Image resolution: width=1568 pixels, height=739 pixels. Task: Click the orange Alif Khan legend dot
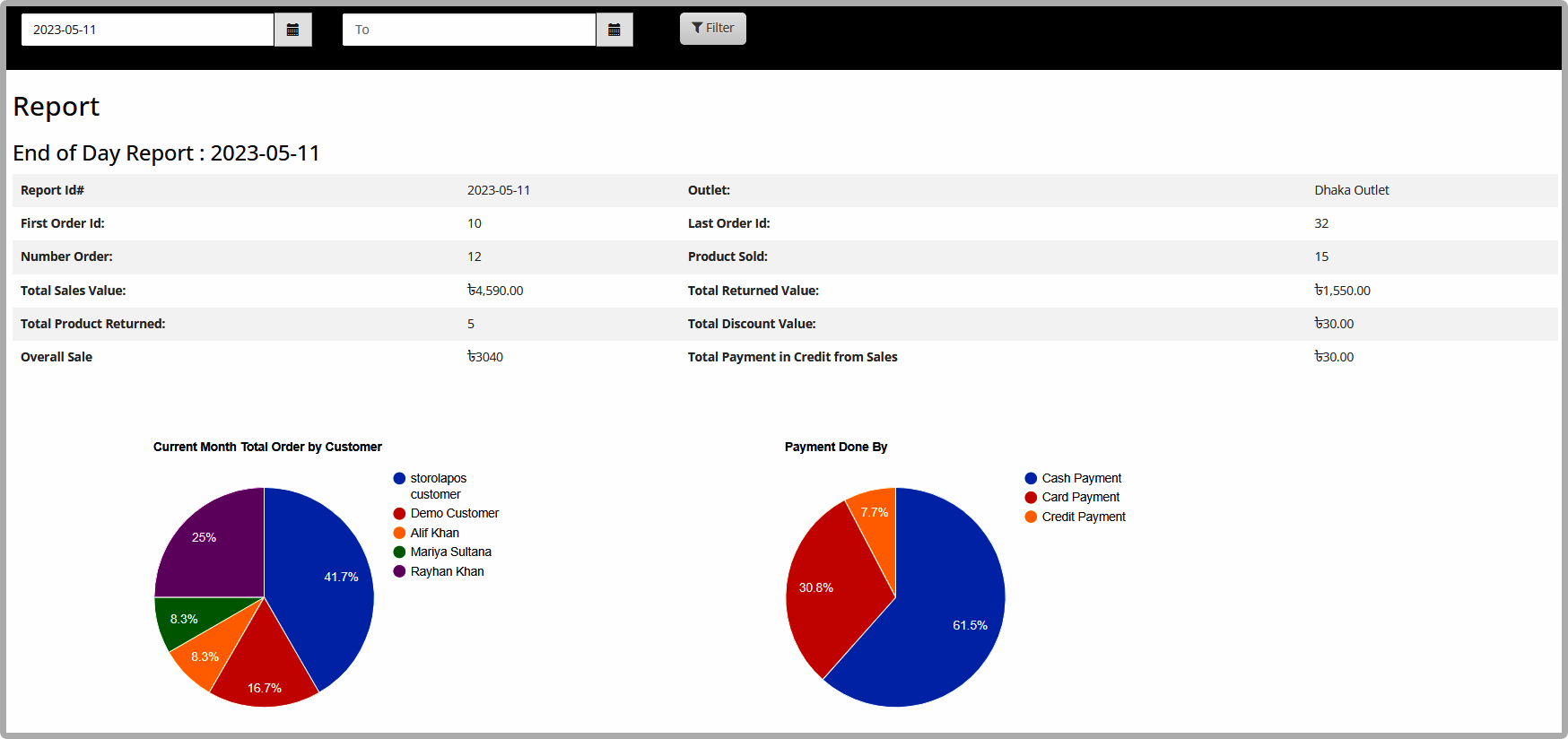(399, 533)
